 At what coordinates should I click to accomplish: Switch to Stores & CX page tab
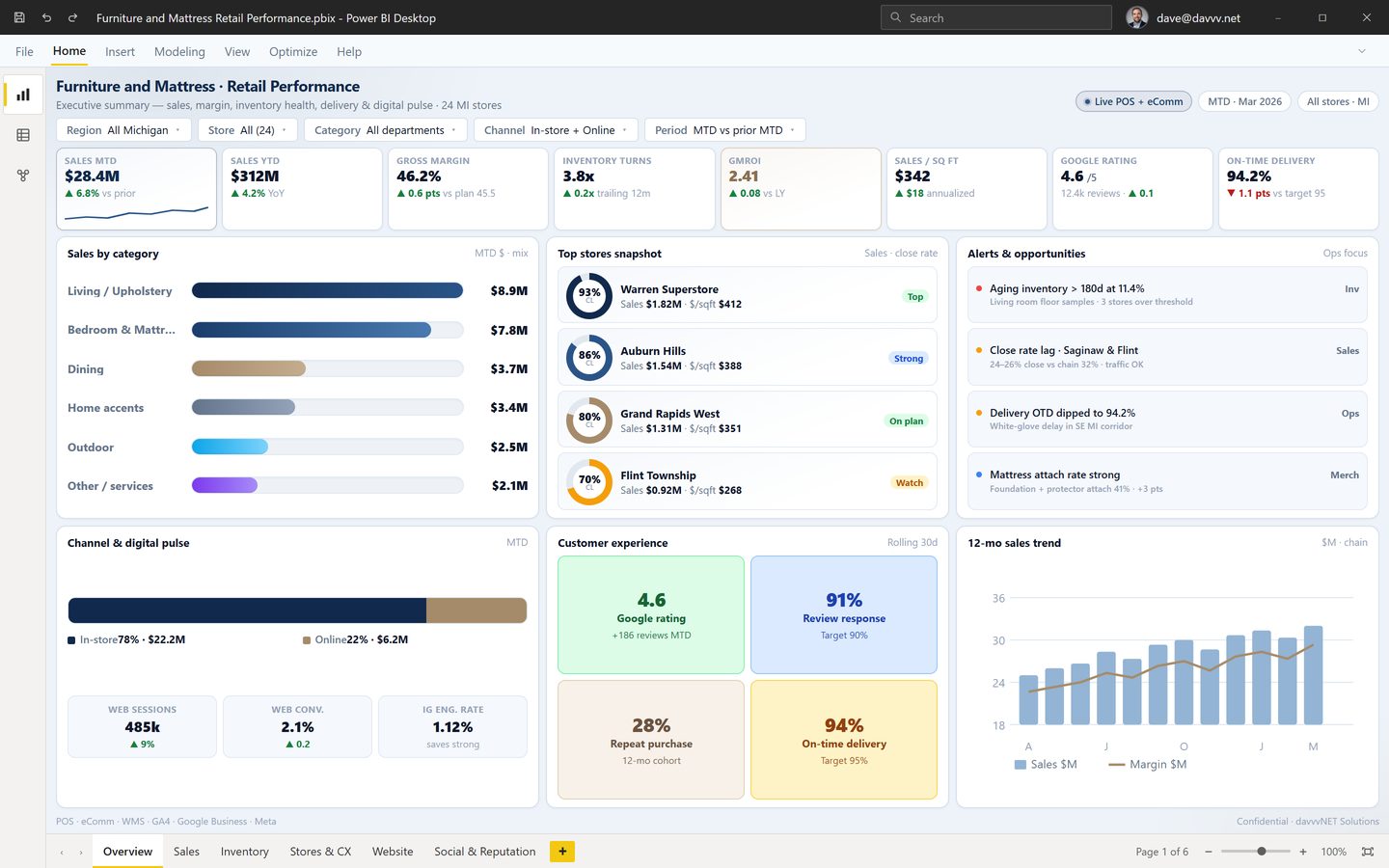320,852
